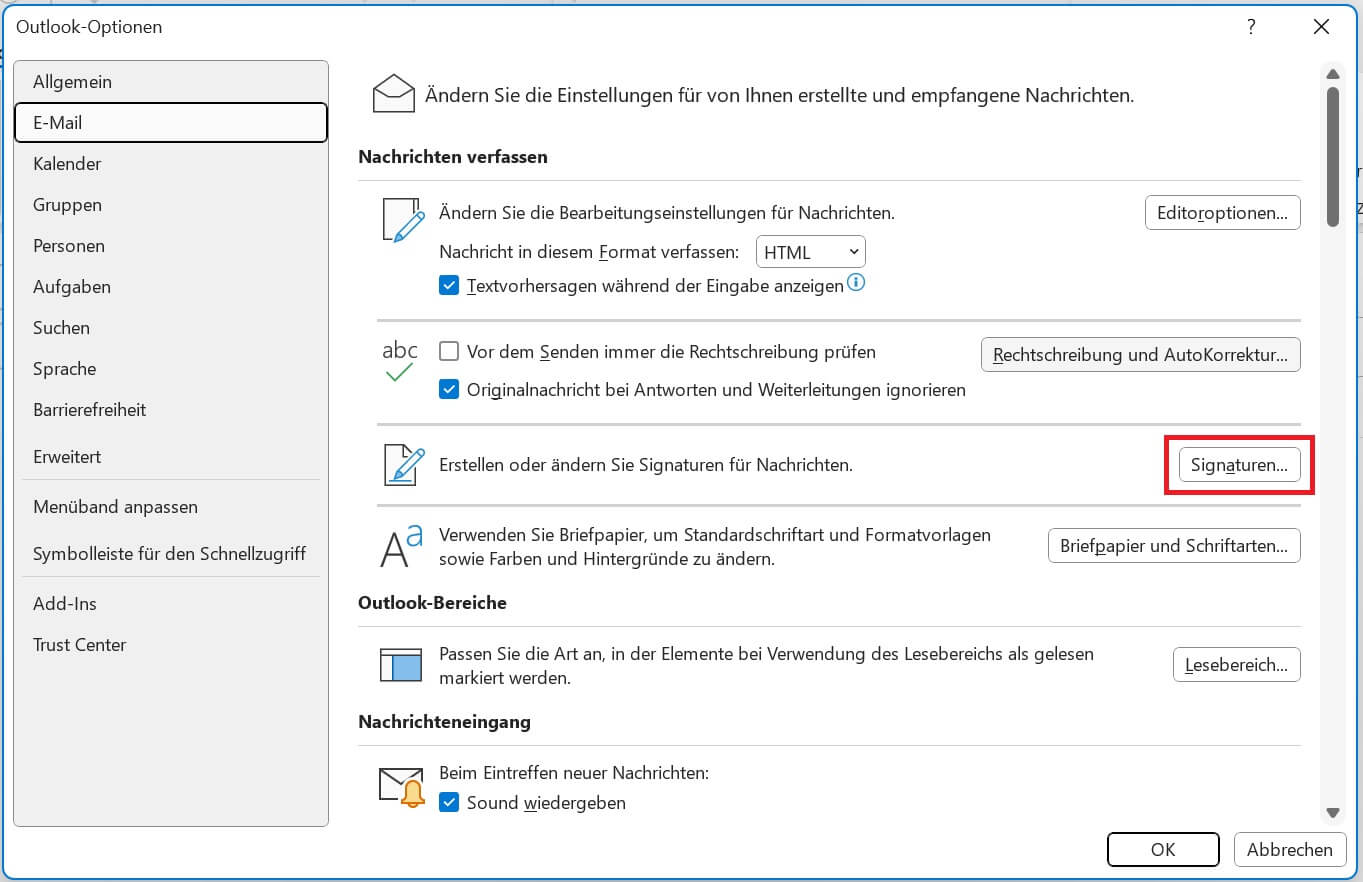Open the message format HTML dropdown
This screenshot has width=1363, height=882.
[811, 252]
